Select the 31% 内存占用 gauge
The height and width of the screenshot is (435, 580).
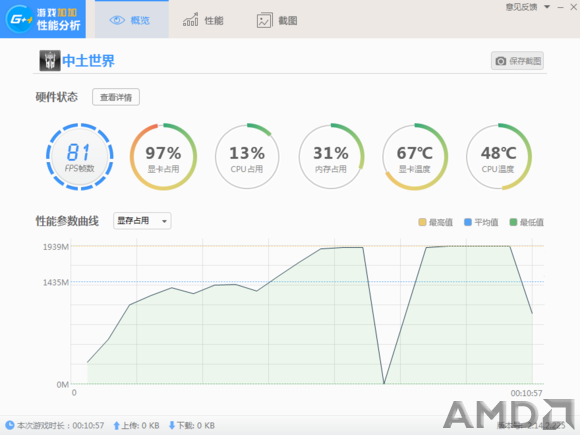click(x=331, y=157)
